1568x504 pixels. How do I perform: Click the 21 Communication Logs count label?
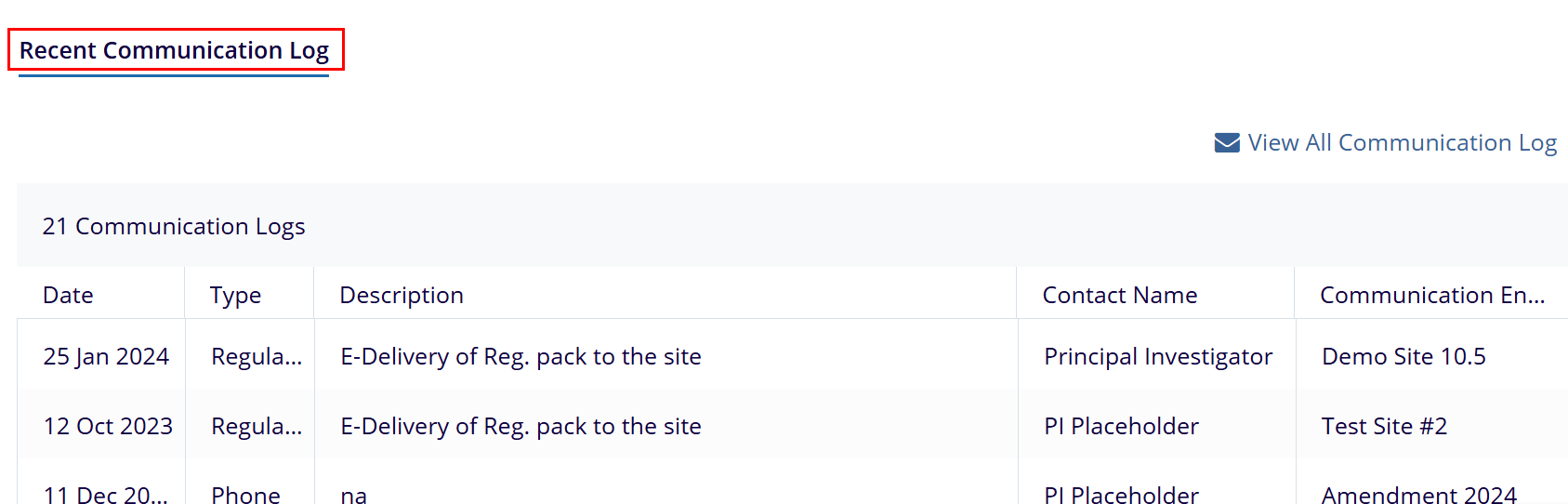(x=174, y=227)
